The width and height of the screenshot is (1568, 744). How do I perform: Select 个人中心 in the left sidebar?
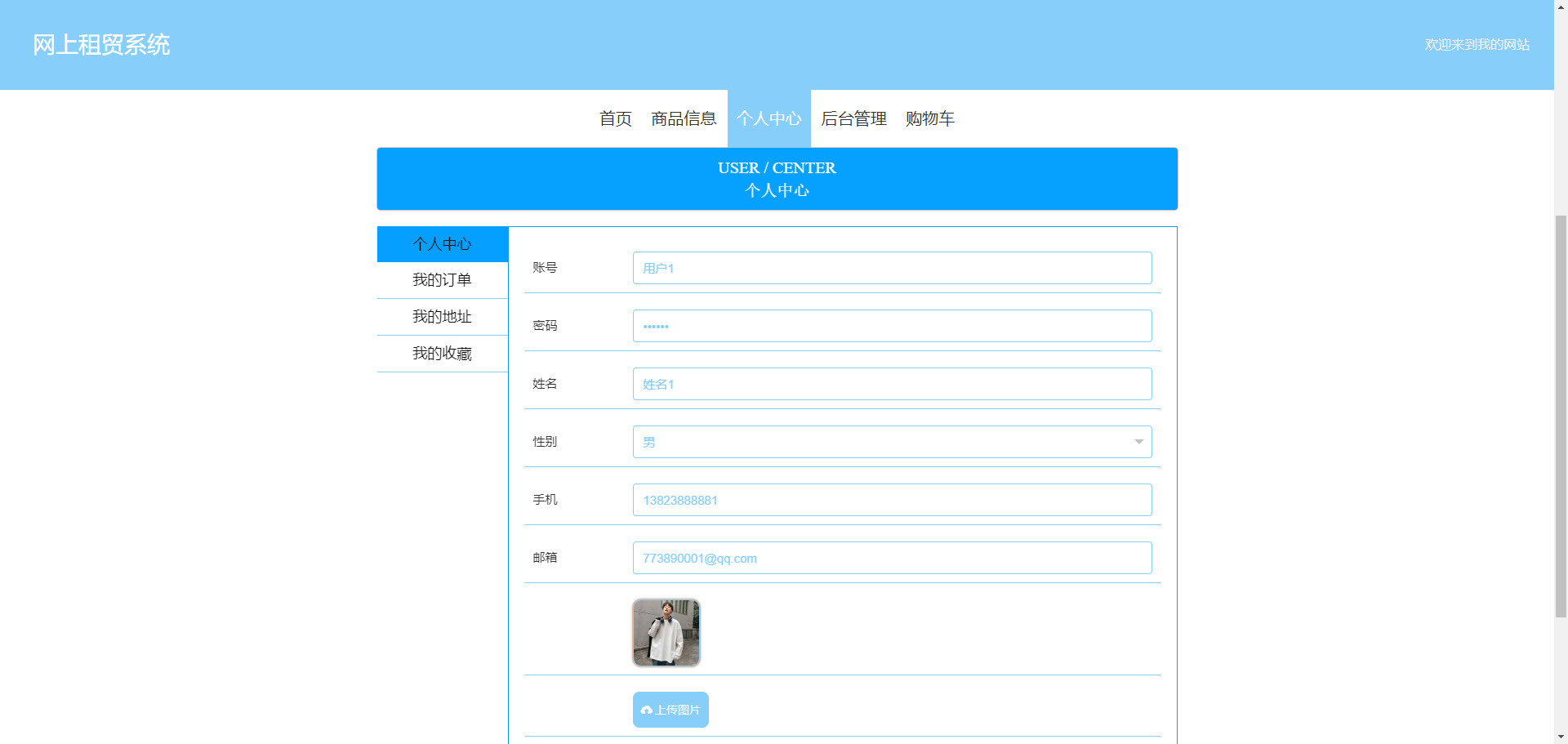point(443,244)
